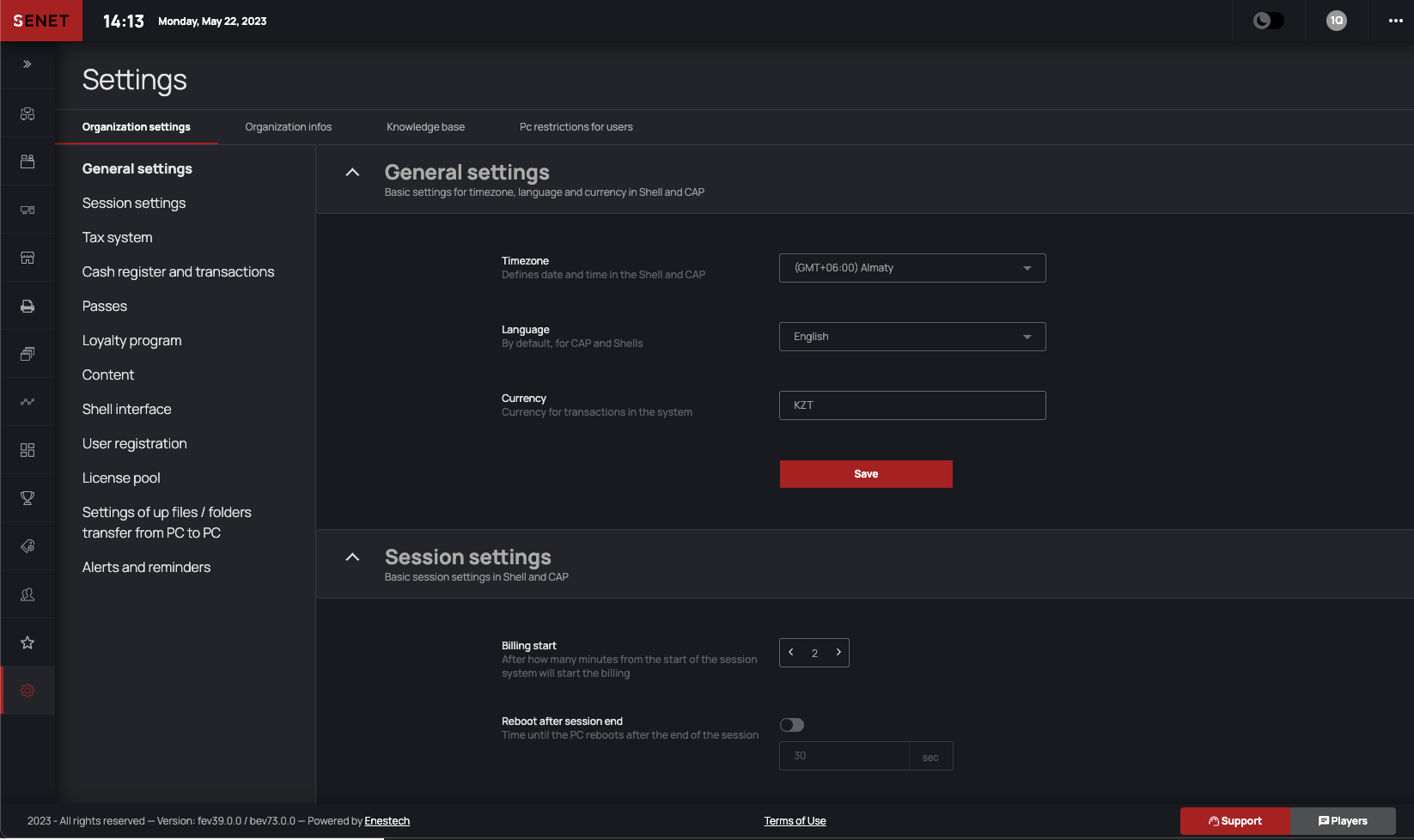Open the Enestech link

[387, 821]
